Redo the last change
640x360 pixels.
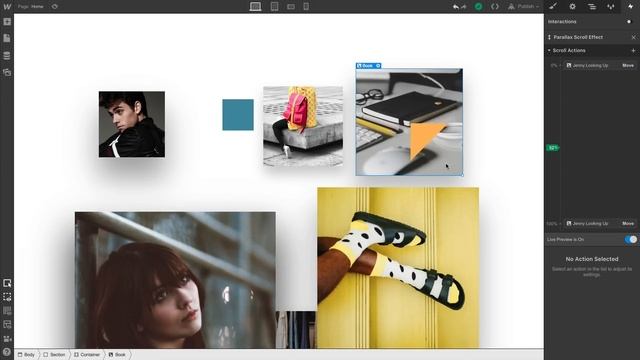464,7
